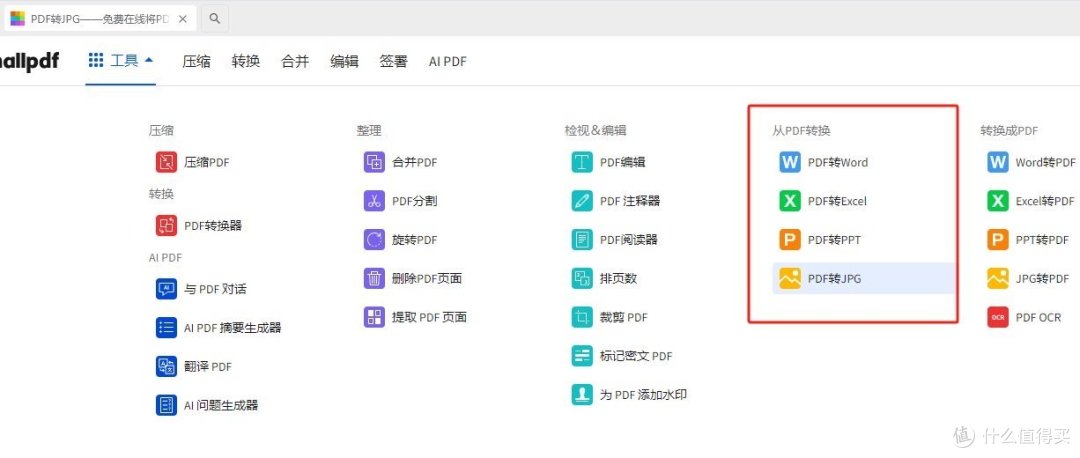Open the PDF编辑 link
The width and height of the screenshot is (1080, 458).
click(x=623, y=163)
